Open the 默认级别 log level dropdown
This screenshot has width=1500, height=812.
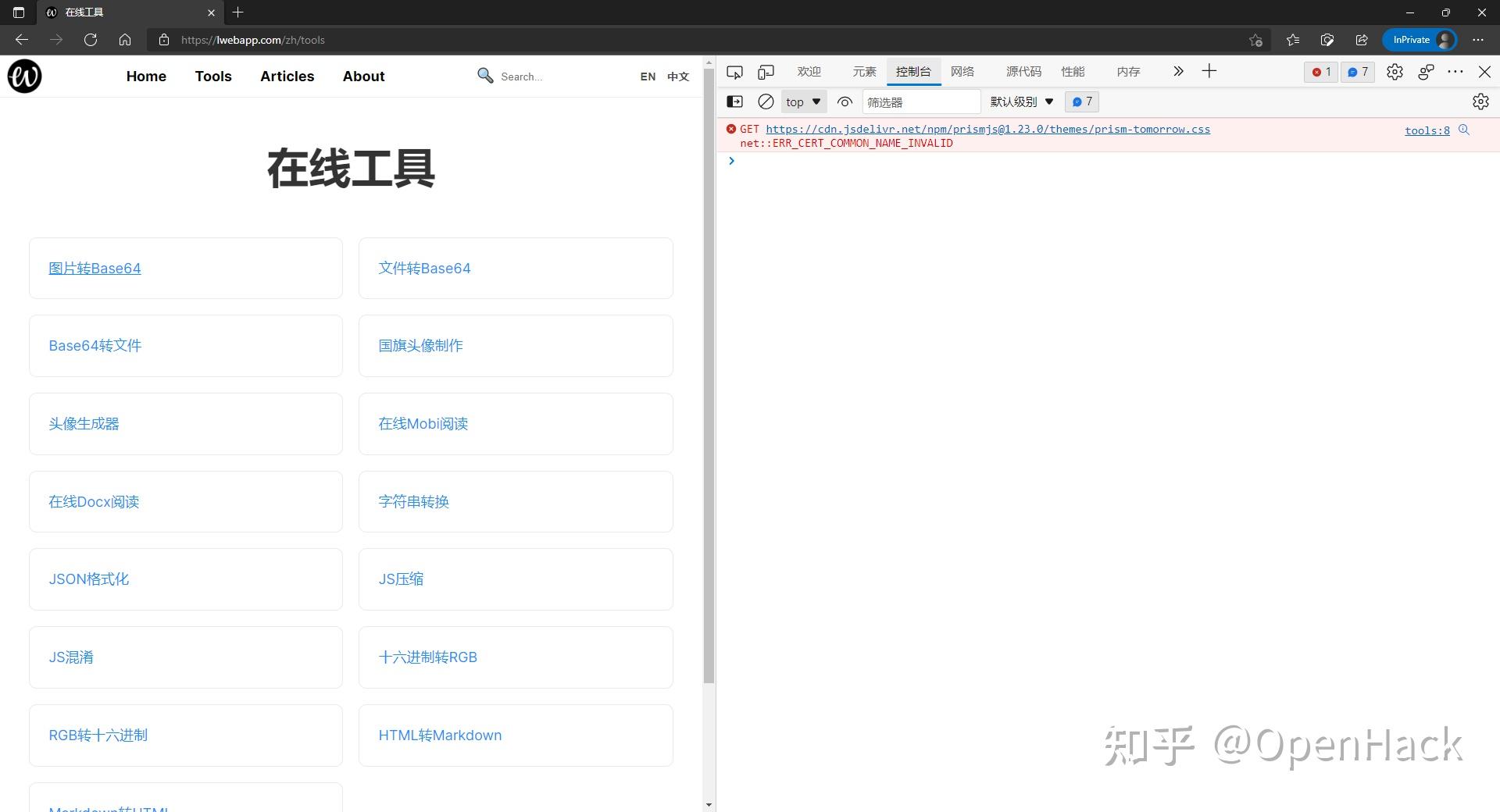pos(1020,101)
